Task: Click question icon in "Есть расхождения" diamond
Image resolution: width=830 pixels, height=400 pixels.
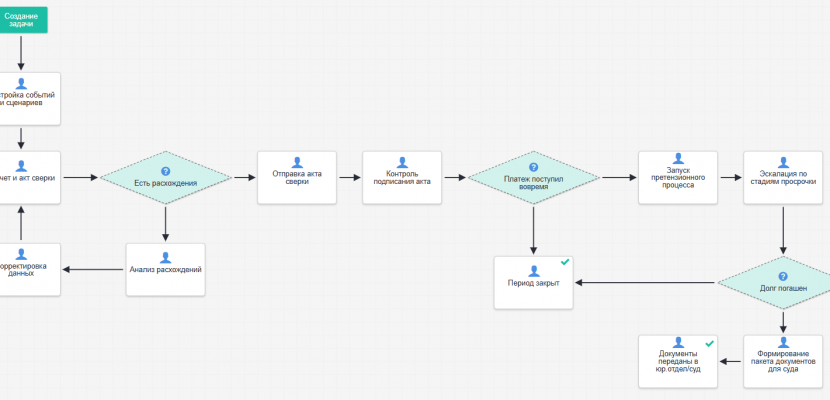Action: pos(166,171)
